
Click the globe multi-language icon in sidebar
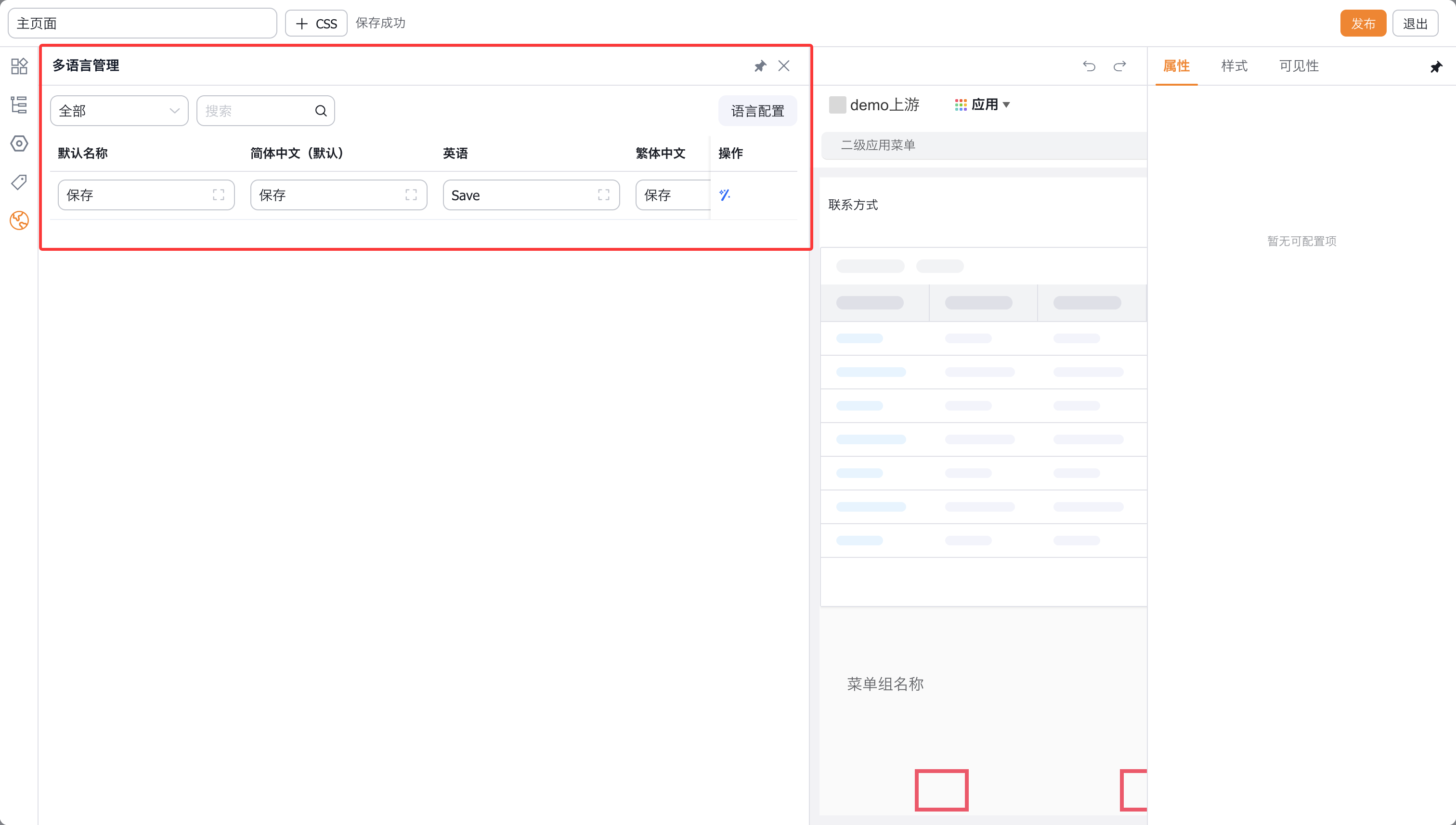pyautogui.click(x=19, y=220)
